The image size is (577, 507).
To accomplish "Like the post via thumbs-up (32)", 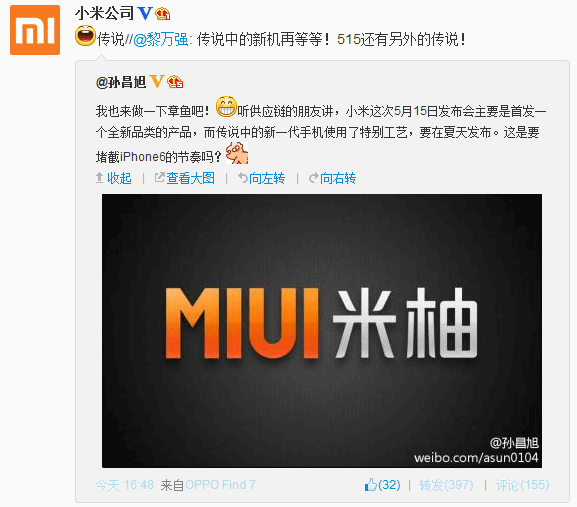I will [x=382, y=485].
